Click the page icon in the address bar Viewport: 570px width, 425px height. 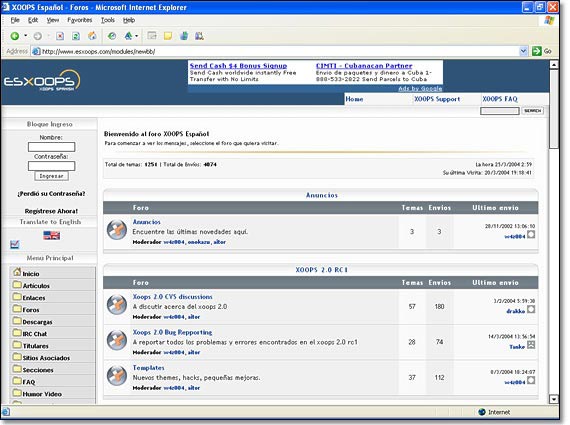coord(36,51)
